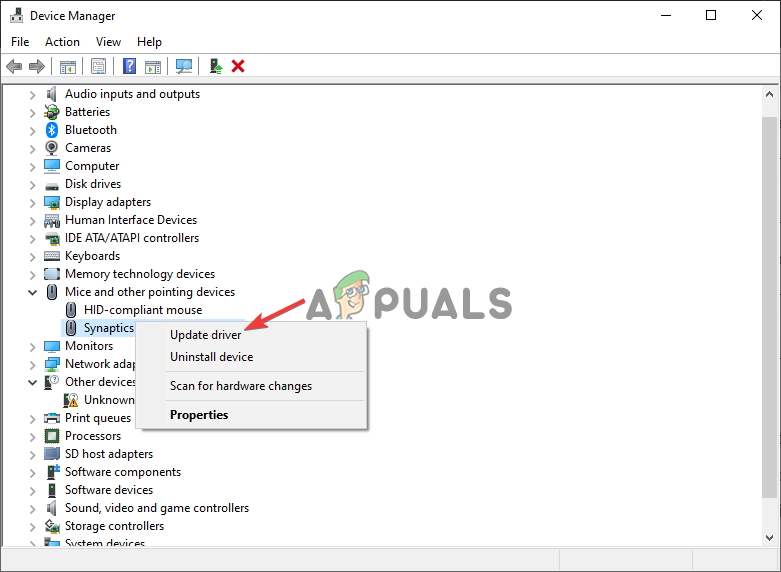Click the Cameras webcam icon
The height and width of the screenshot is (572, 781).
52,148
